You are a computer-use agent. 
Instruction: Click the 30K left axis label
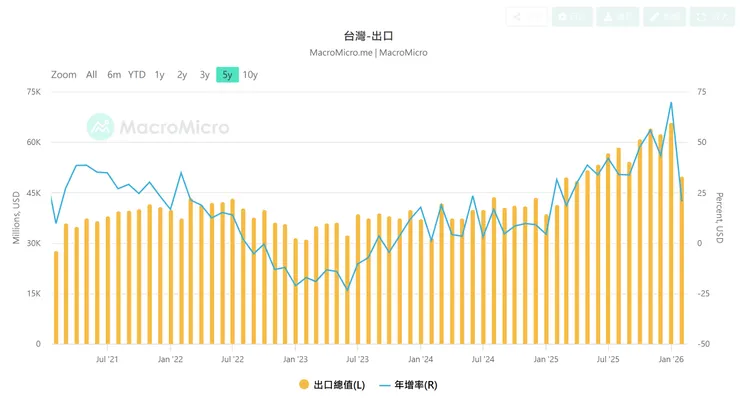(34, 243)
